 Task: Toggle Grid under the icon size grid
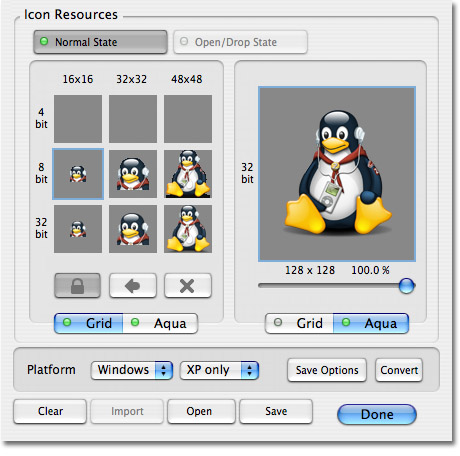pyautogui.click(x=89, y=323)
